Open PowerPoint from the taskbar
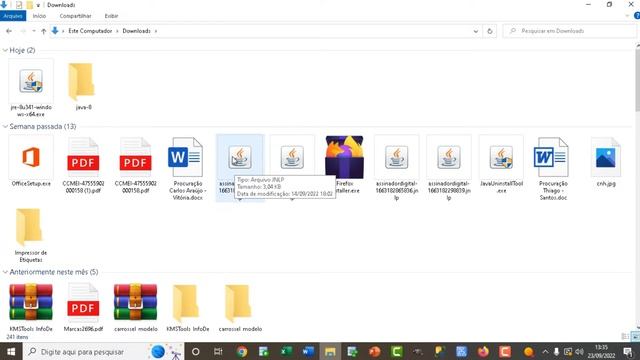Image resolution: width=640 pixels, height=360 pixels. click(374, 351)
